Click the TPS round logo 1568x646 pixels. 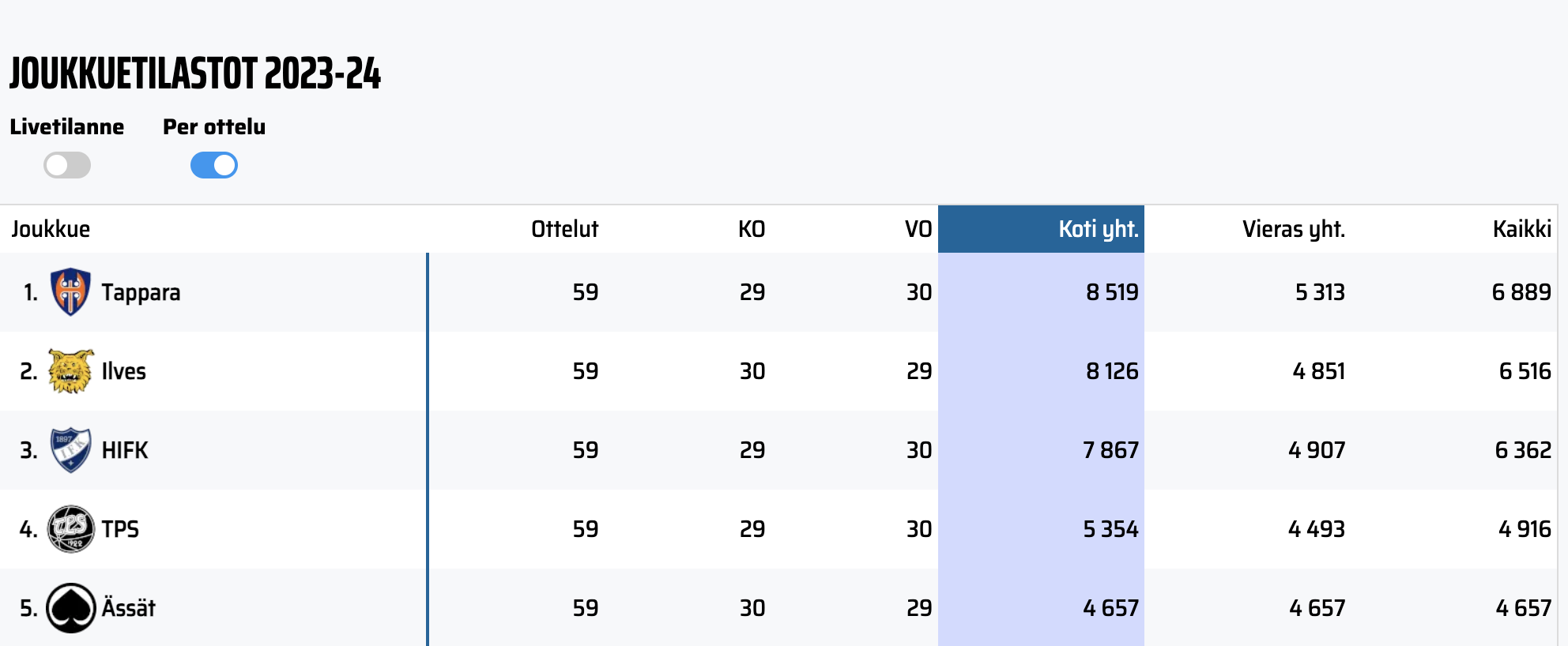[x=70, y=529]
